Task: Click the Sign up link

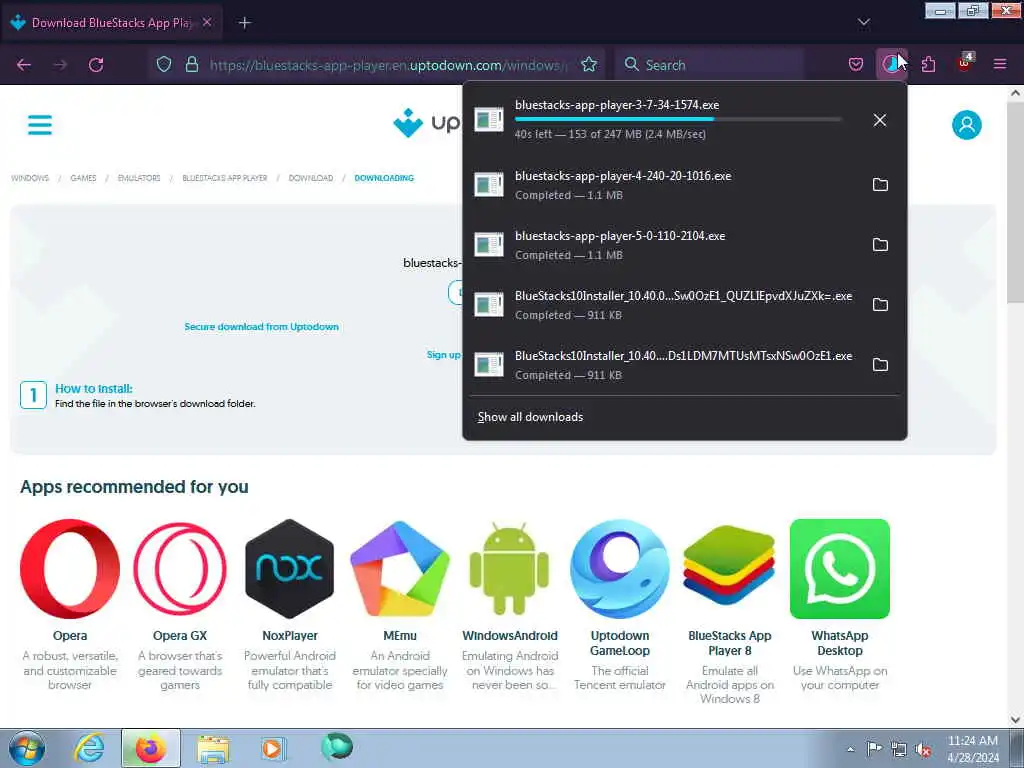Action: pyautogui.click(x=443, y=355)
